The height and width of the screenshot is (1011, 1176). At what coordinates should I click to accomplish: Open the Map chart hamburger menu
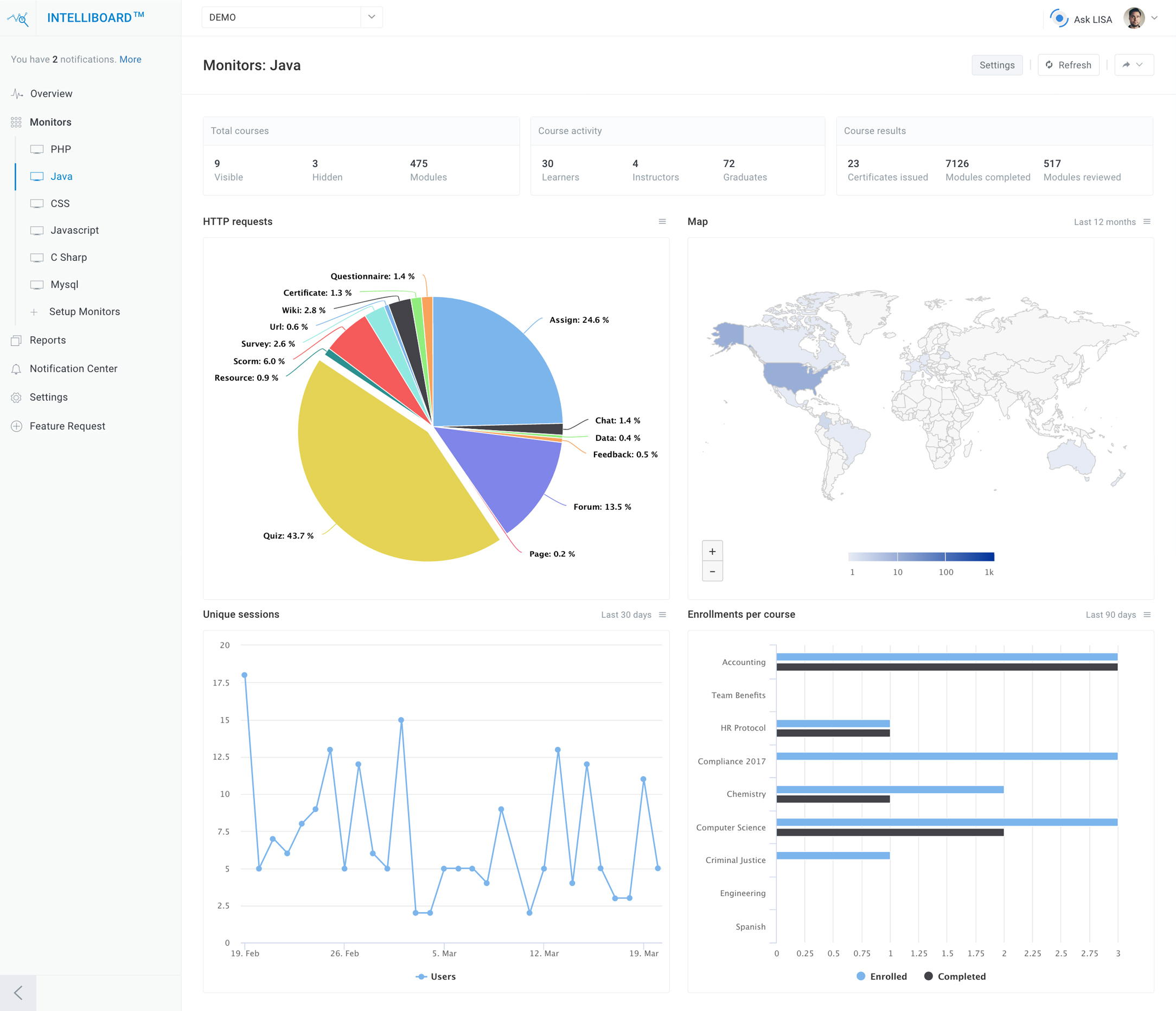pos(1147,221)
